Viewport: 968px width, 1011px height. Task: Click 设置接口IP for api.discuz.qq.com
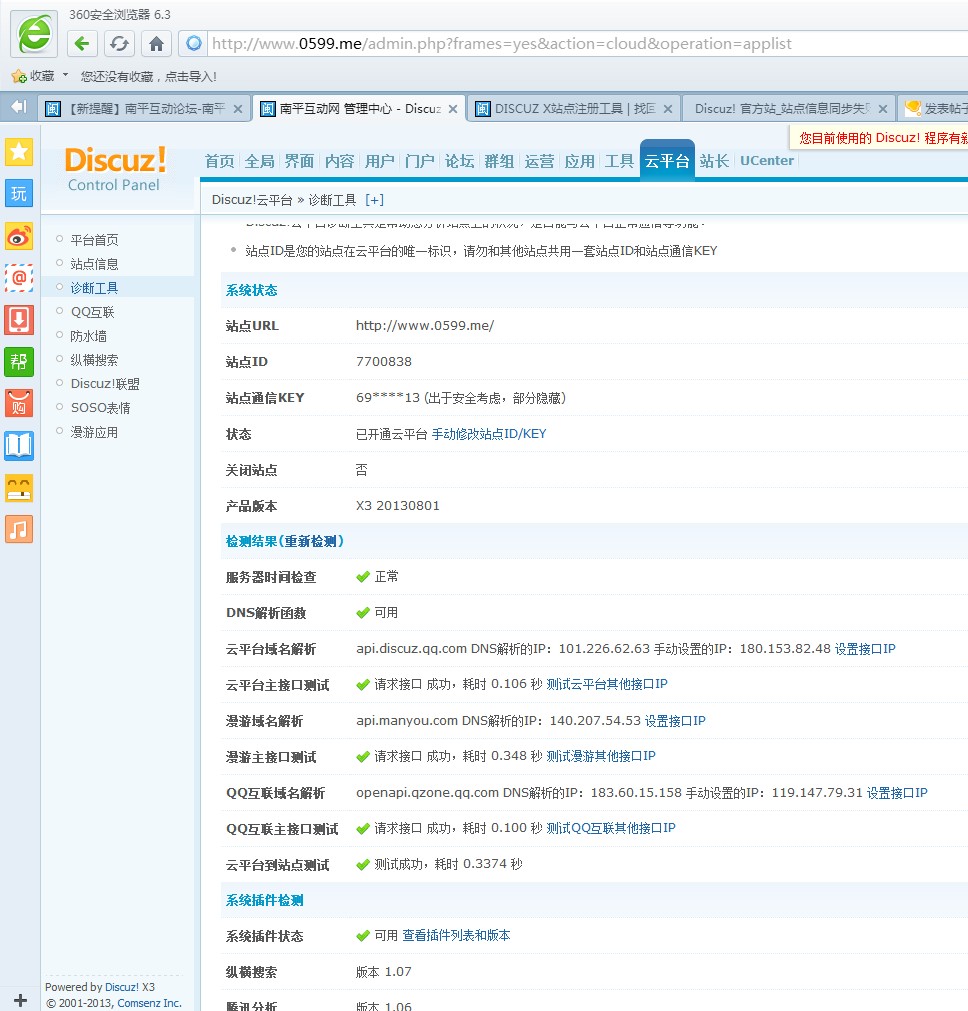(x=865, y=649)
